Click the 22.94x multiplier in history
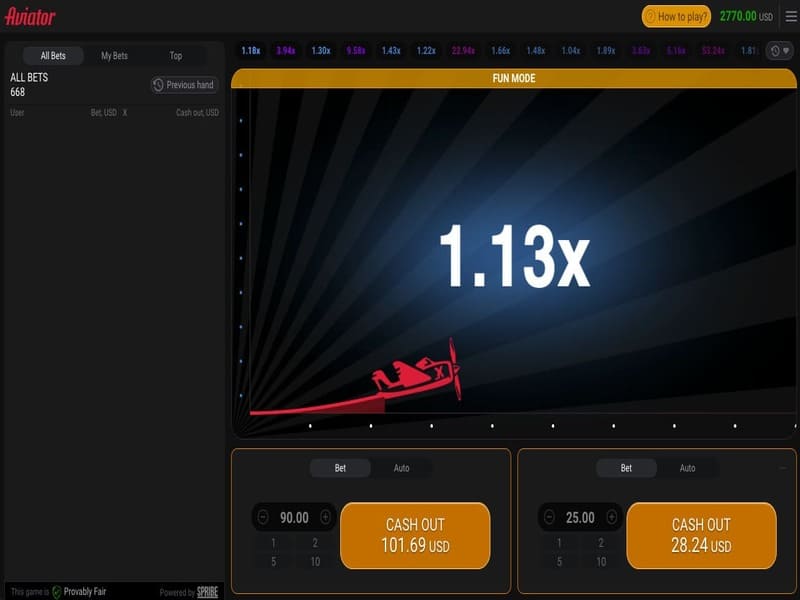This screenshot has height=600, width=800. click(463, 50)
